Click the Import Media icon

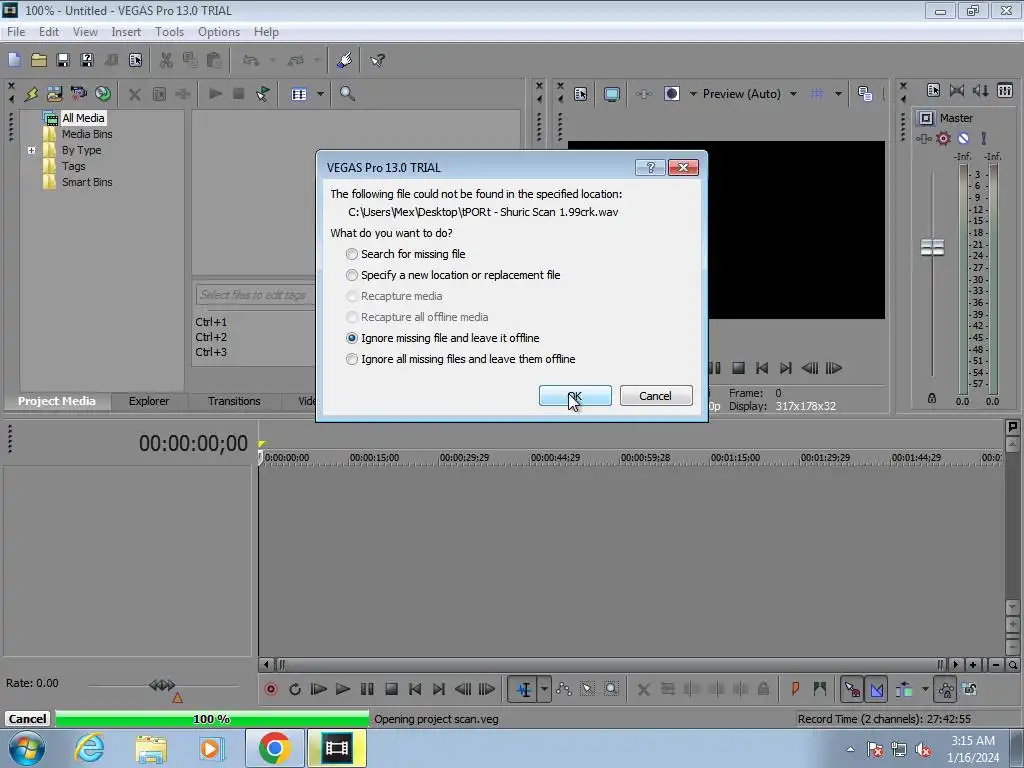(x=55, y=94)
